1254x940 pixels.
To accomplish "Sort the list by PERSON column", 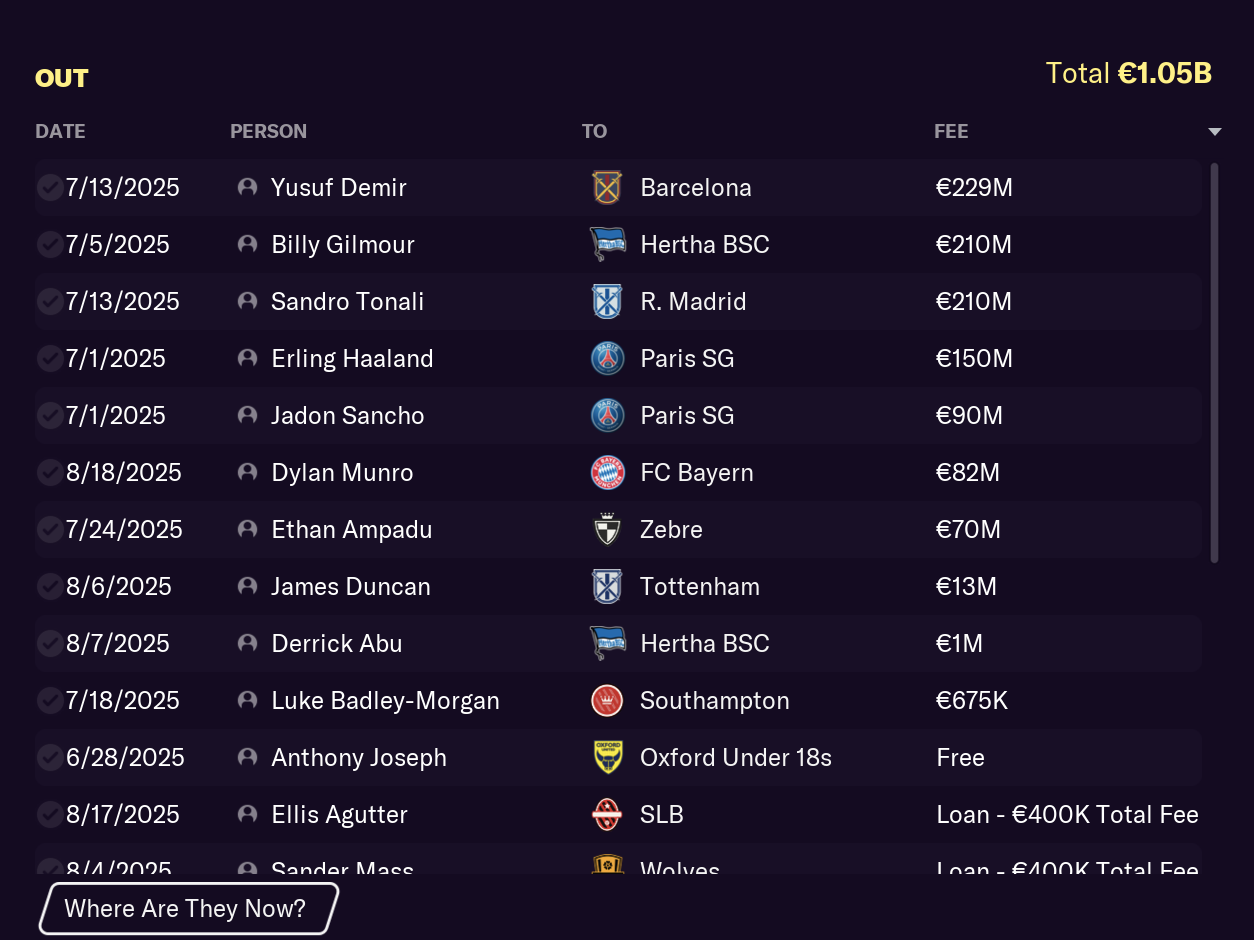I will click(x=268, y=132).
